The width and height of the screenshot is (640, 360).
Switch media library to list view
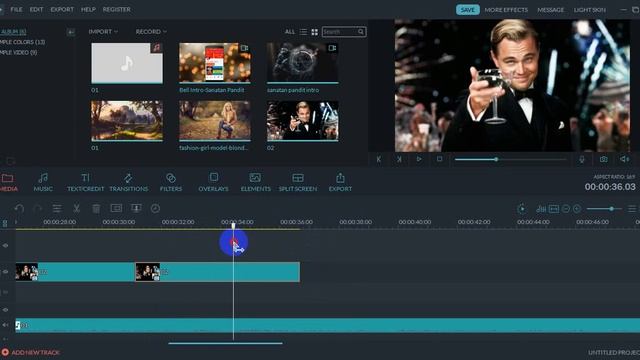pyautogui.click(x=303, y=31)
